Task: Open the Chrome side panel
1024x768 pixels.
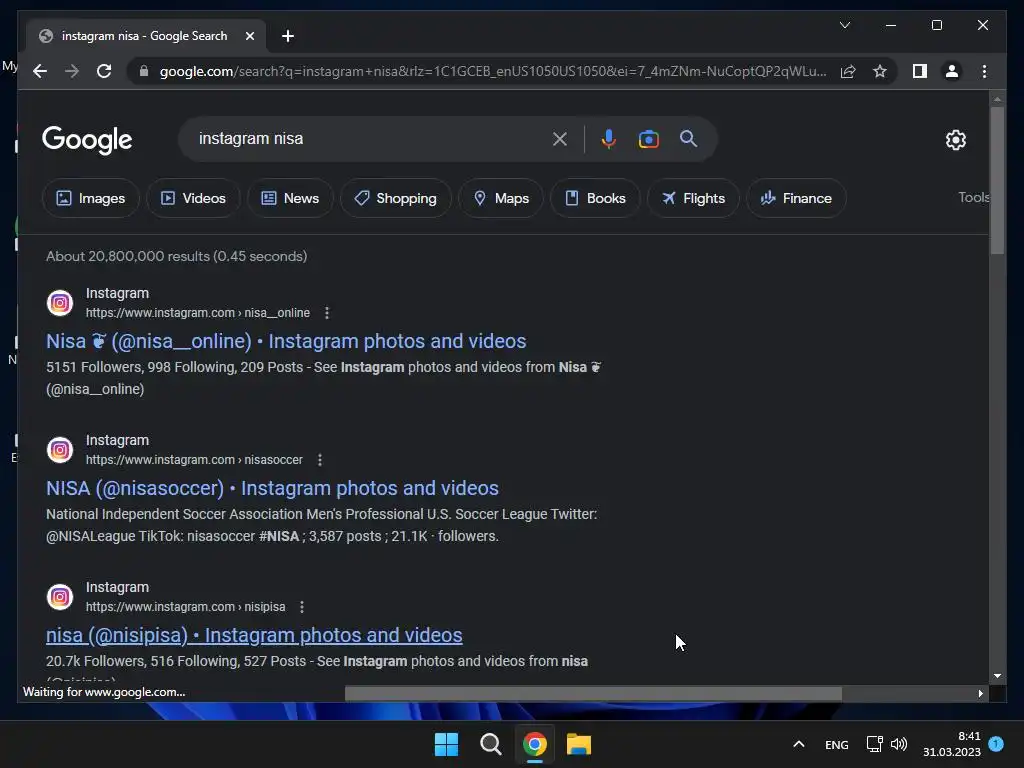Action: (920, 71)
